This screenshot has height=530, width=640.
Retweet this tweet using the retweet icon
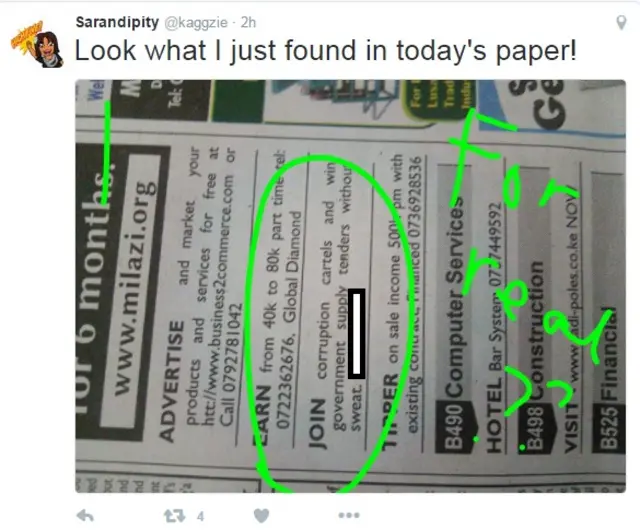(174, 516)
